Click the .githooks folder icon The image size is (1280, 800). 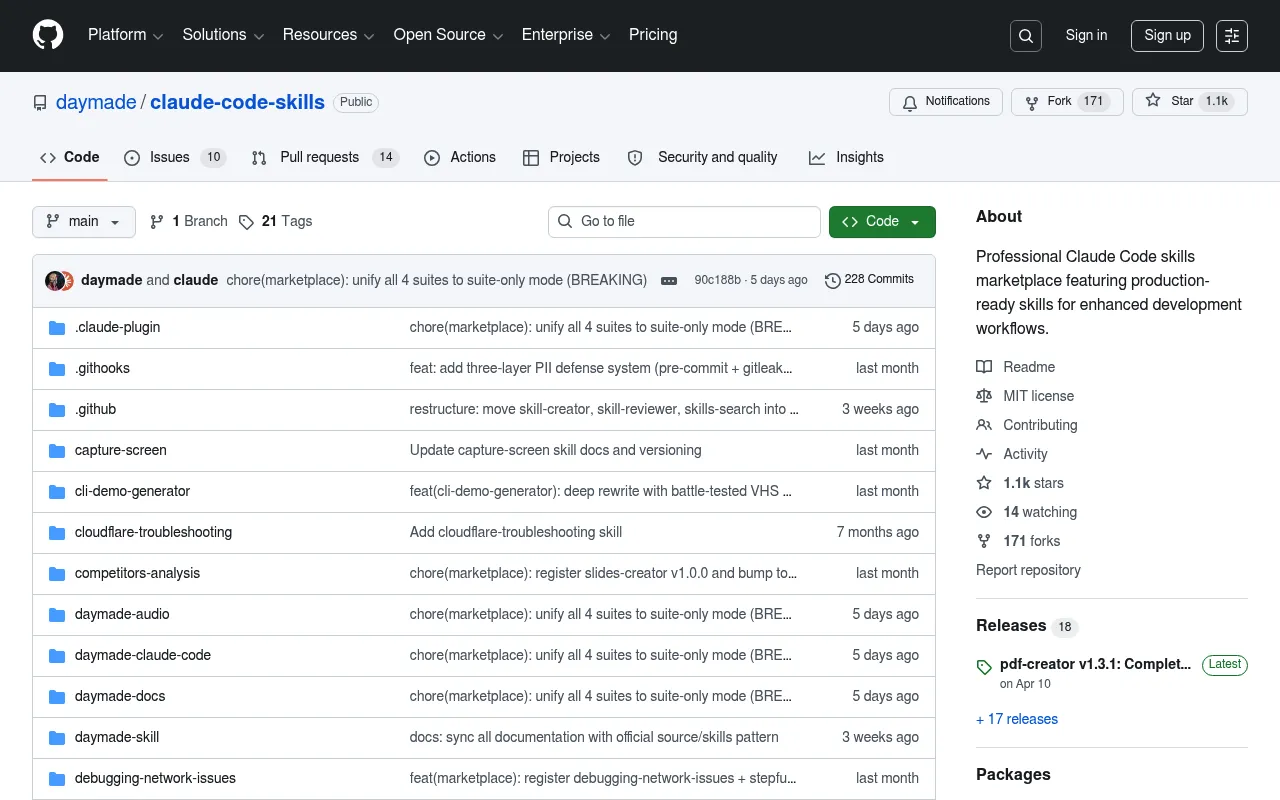[57, 369]
